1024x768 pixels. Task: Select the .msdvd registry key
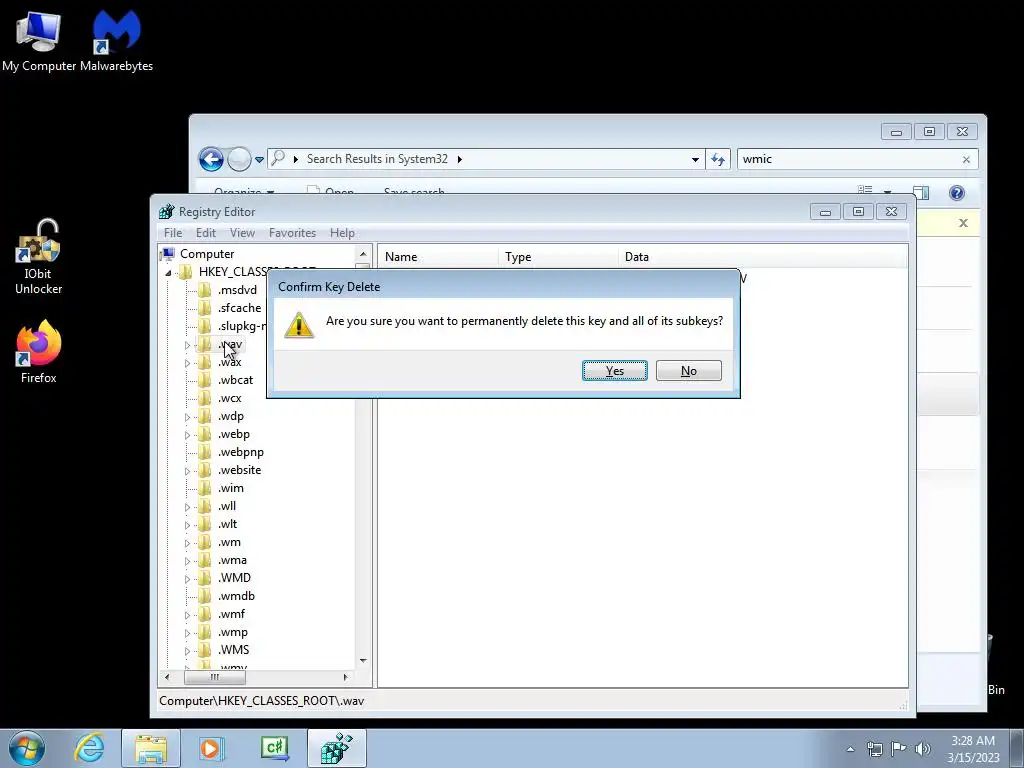pyautogui.click(x=238, y=290)
